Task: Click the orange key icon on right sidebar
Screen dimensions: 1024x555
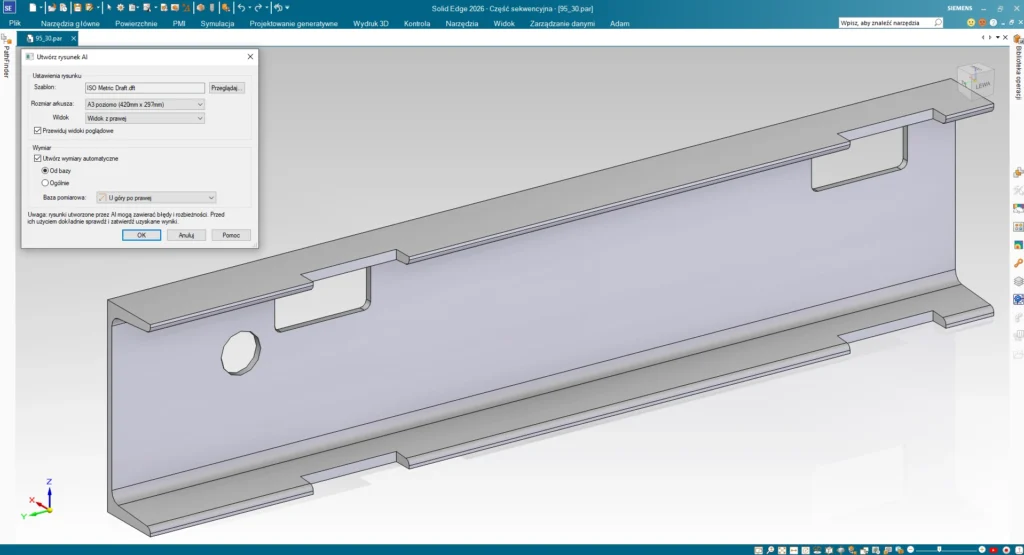Action: tap(1018, 262)
